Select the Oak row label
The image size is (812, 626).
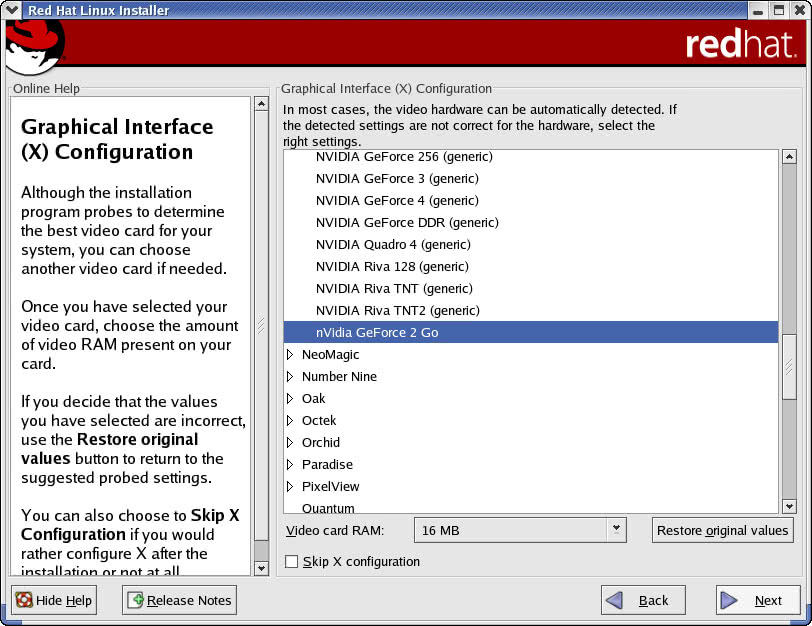click(x=313, y=399)
